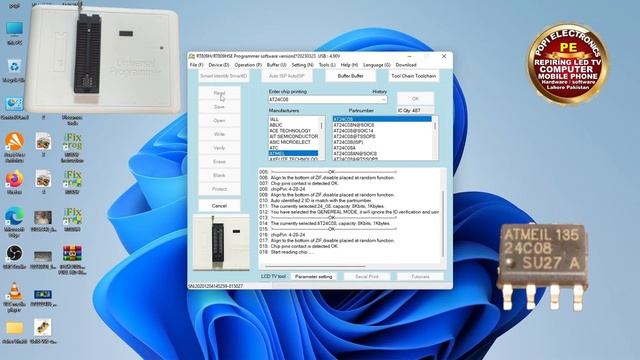
Task: Click the IC Qty: 487 label
Action: point(409,111)
